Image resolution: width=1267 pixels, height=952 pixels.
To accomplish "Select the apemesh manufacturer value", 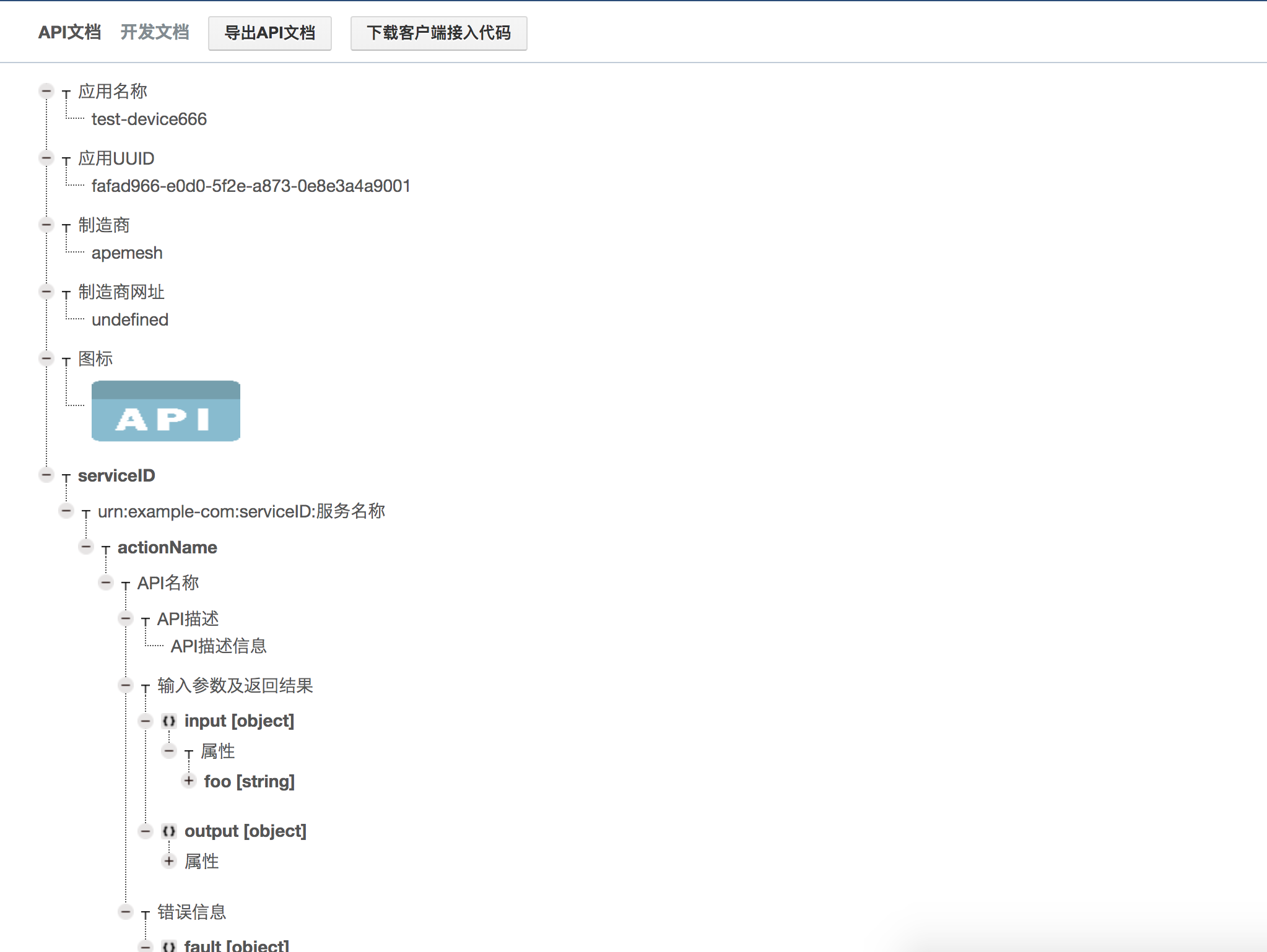I will click(x=127, y=253).
